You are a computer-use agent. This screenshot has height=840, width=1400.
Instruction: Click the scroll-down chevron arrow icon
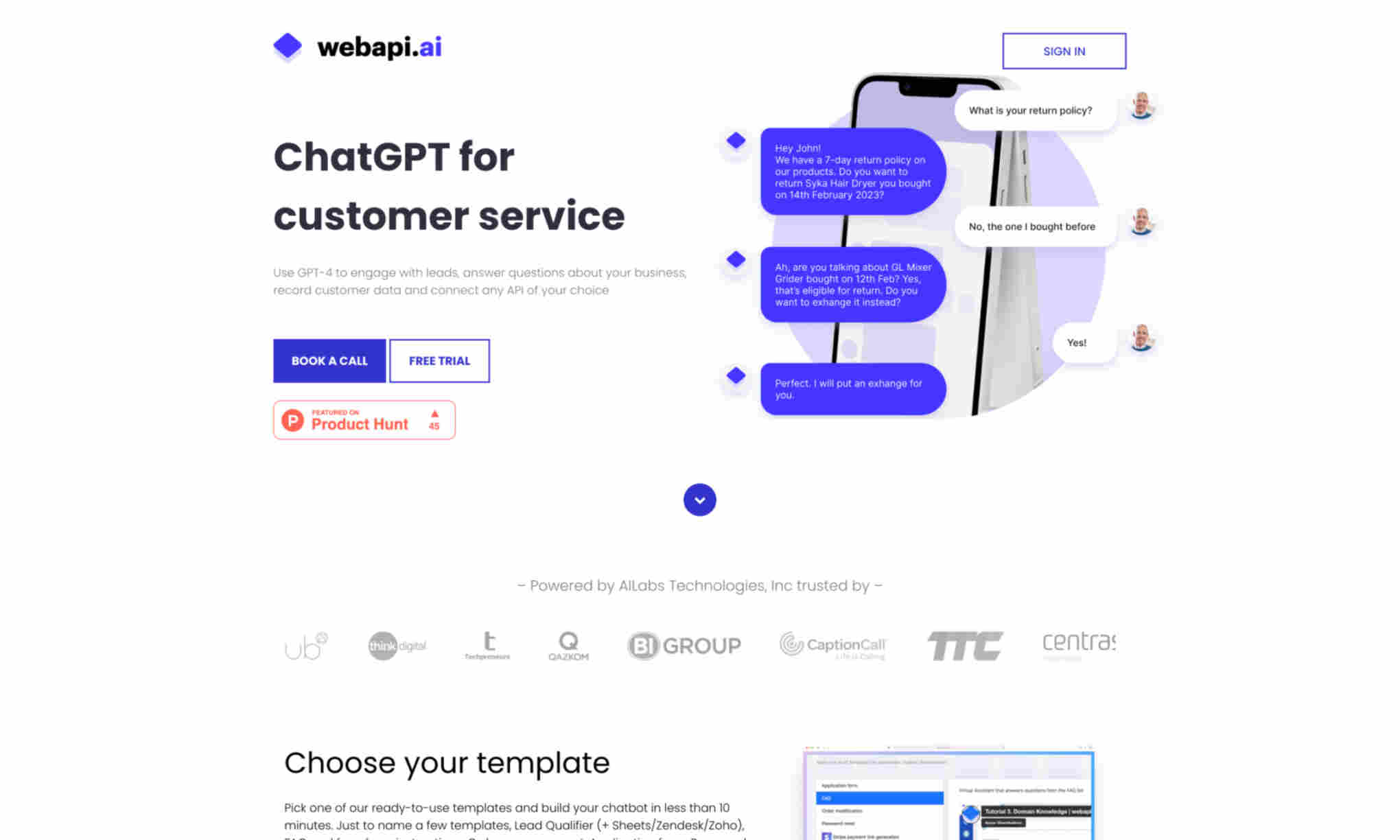click(x=700, y=499)
